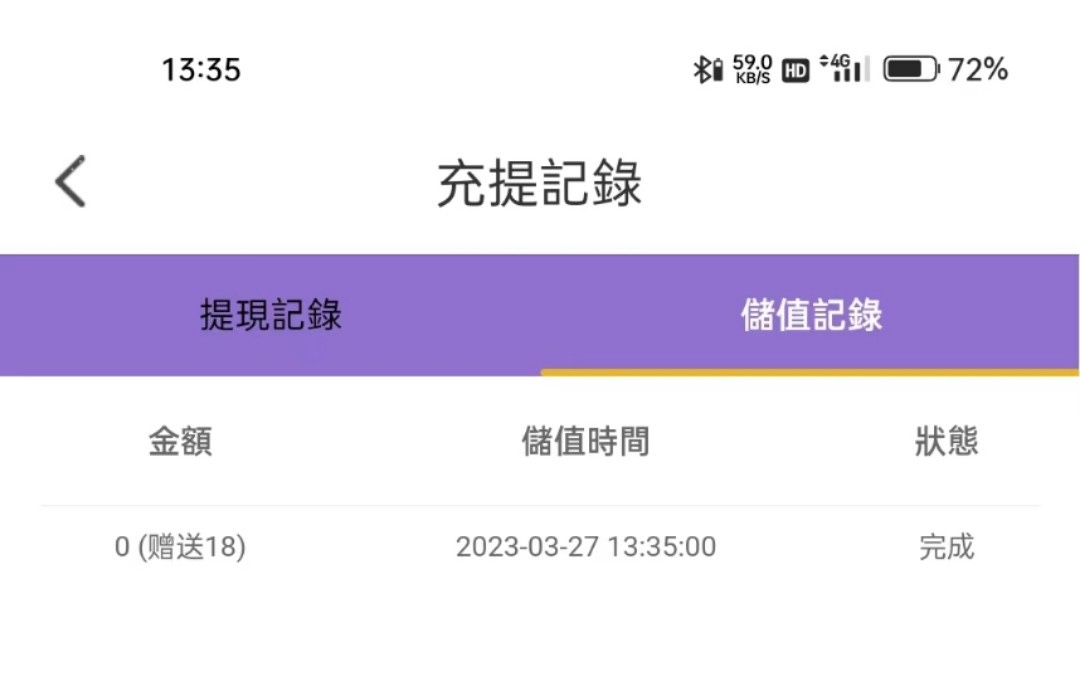
Task: Tap the back arrow icon
Action: pos(71,182)
